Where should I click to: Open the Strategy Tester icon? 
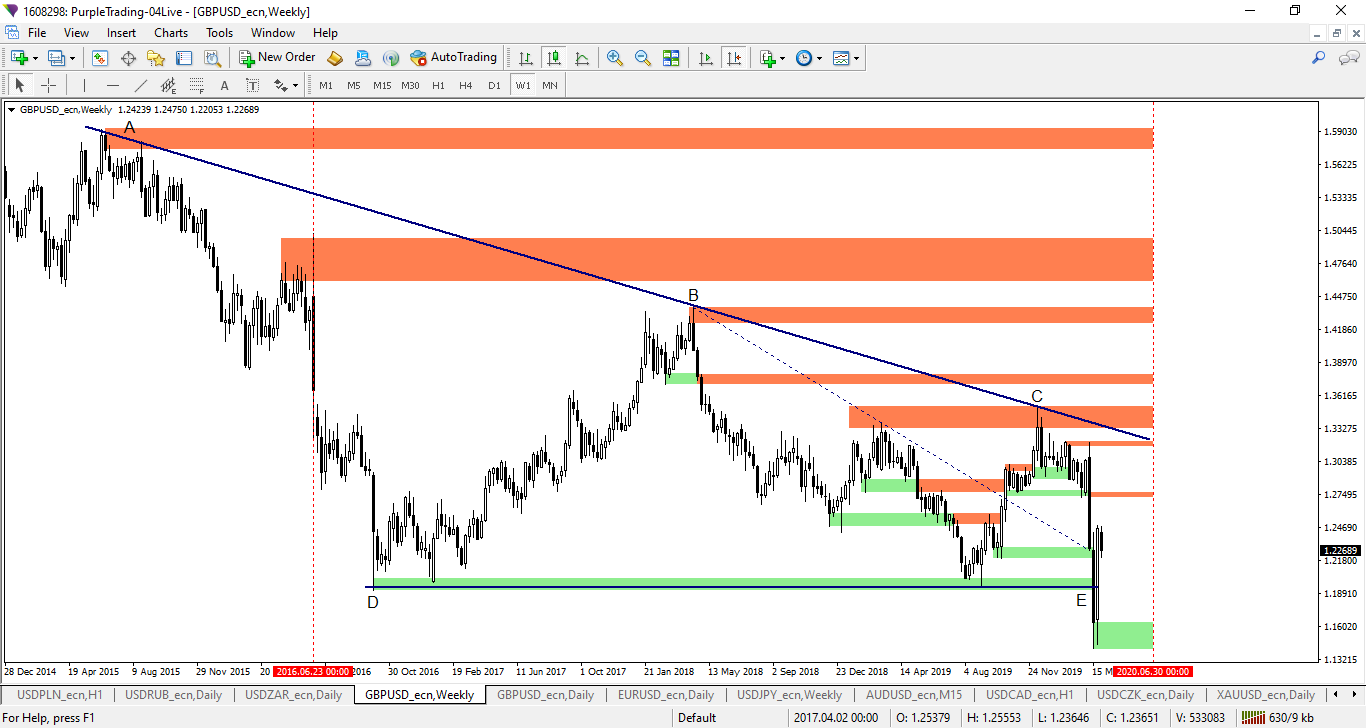click(212, 58)
